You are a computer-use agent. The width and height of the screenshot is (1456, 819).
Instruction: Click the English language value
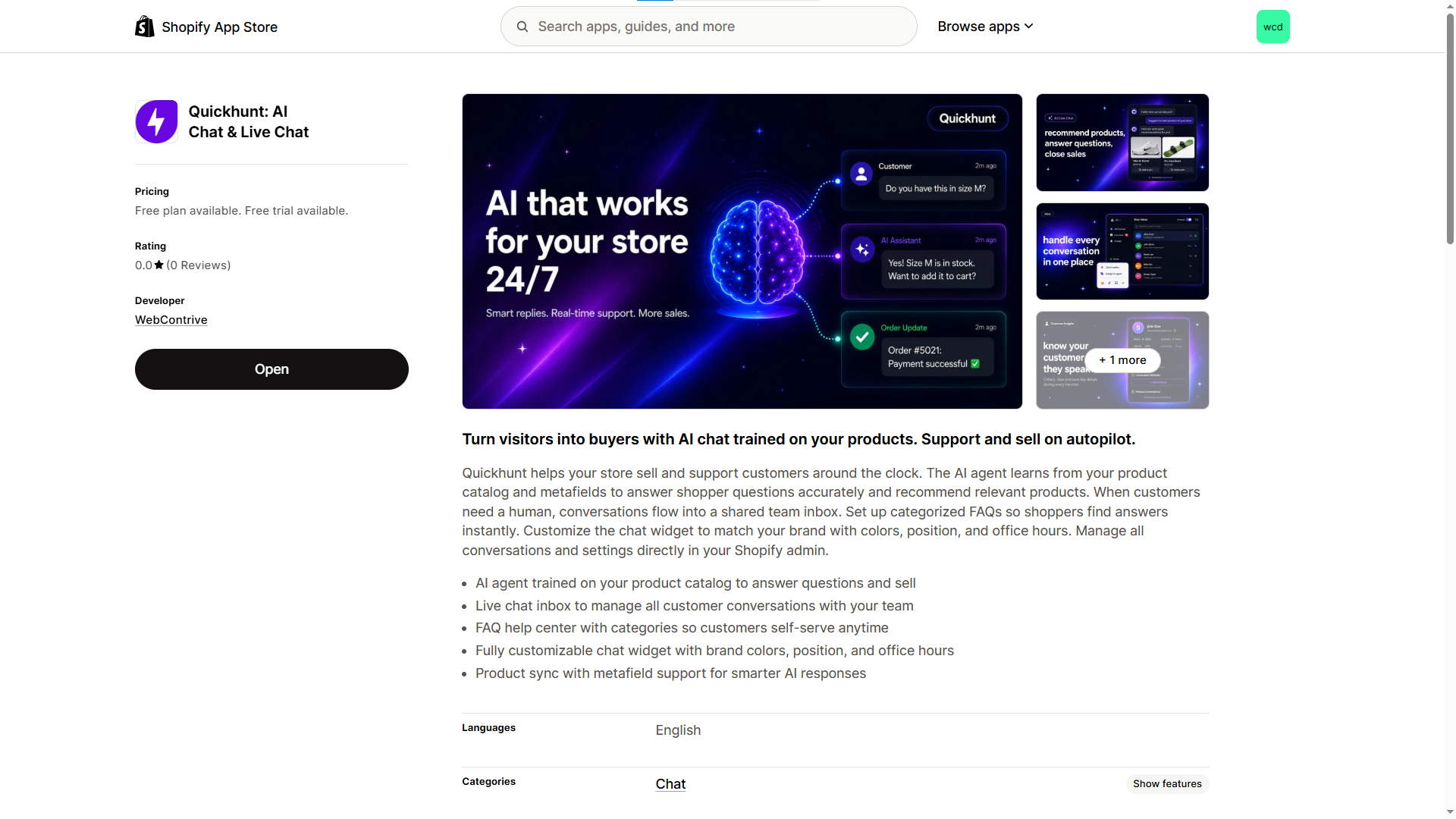[x=678, y=730]
